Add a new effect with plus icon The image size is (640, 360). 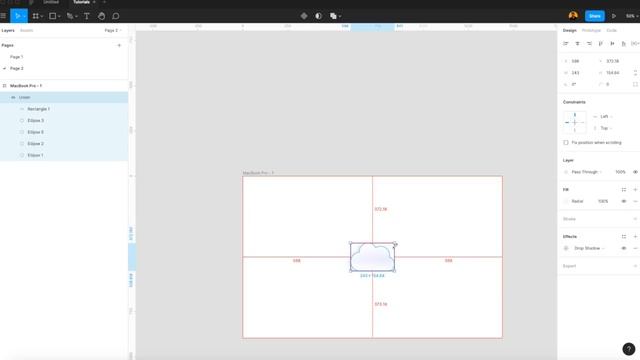pyautogui.click(x=635, y=236)
